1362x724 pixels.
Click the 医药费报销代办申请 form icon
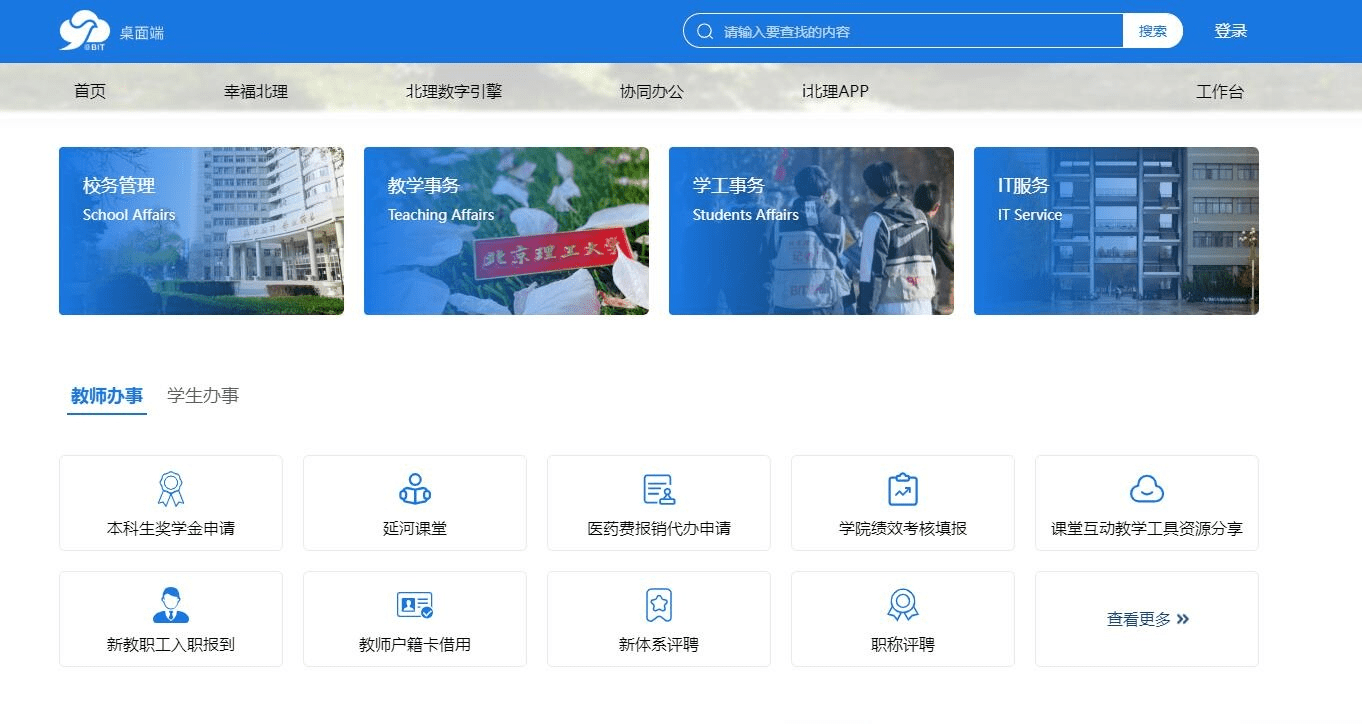pyautogui.click(x=659, y=489)
